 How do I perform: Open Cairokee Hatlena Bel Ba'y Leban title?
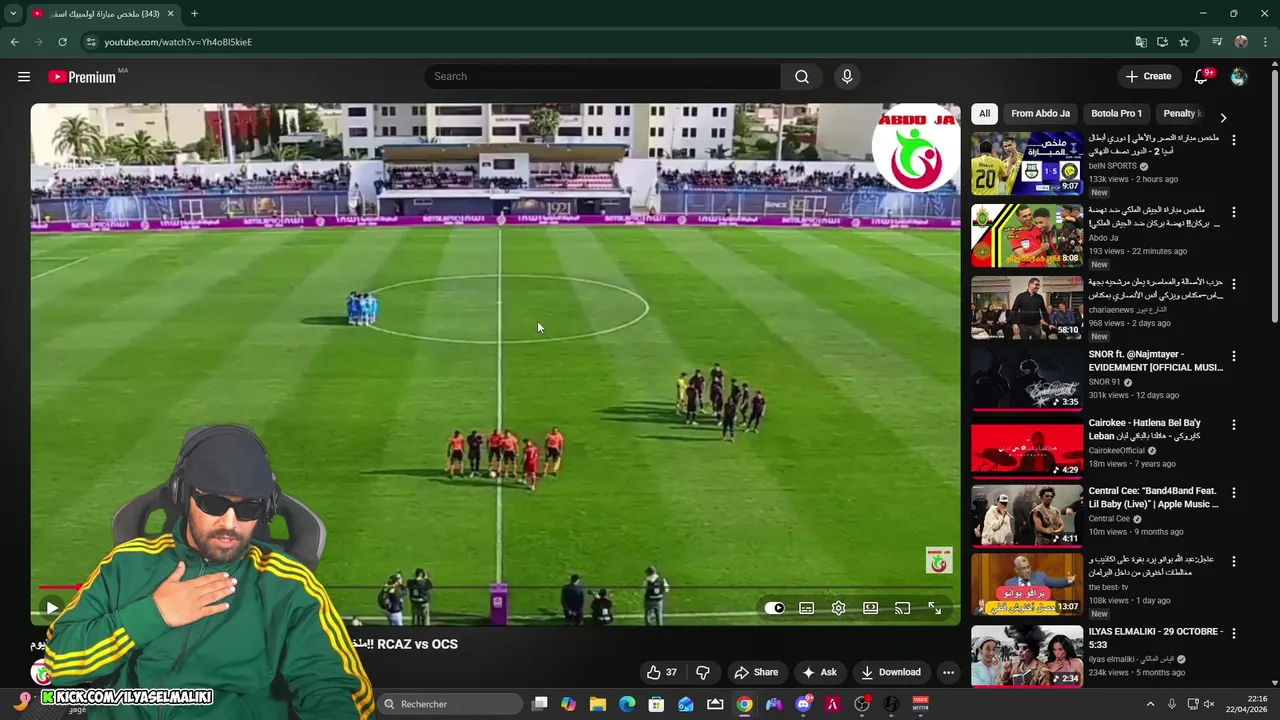click(1145, 430)
